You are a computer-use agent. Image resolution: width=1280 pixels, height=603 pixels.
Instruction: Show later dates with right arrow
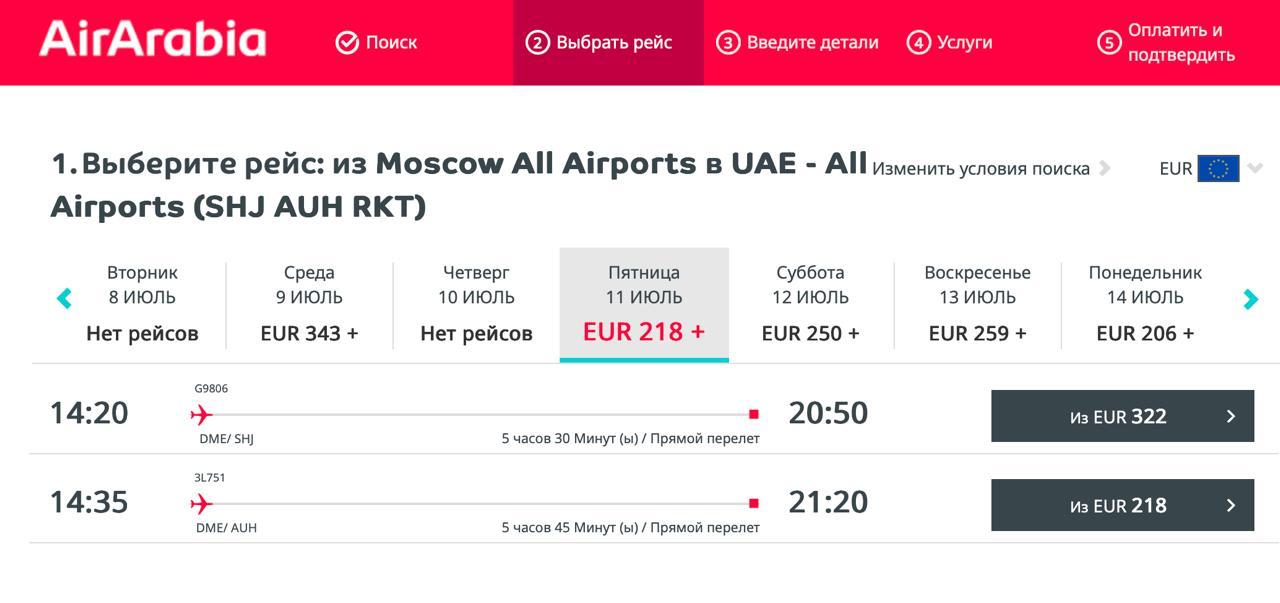point(1250,298)
